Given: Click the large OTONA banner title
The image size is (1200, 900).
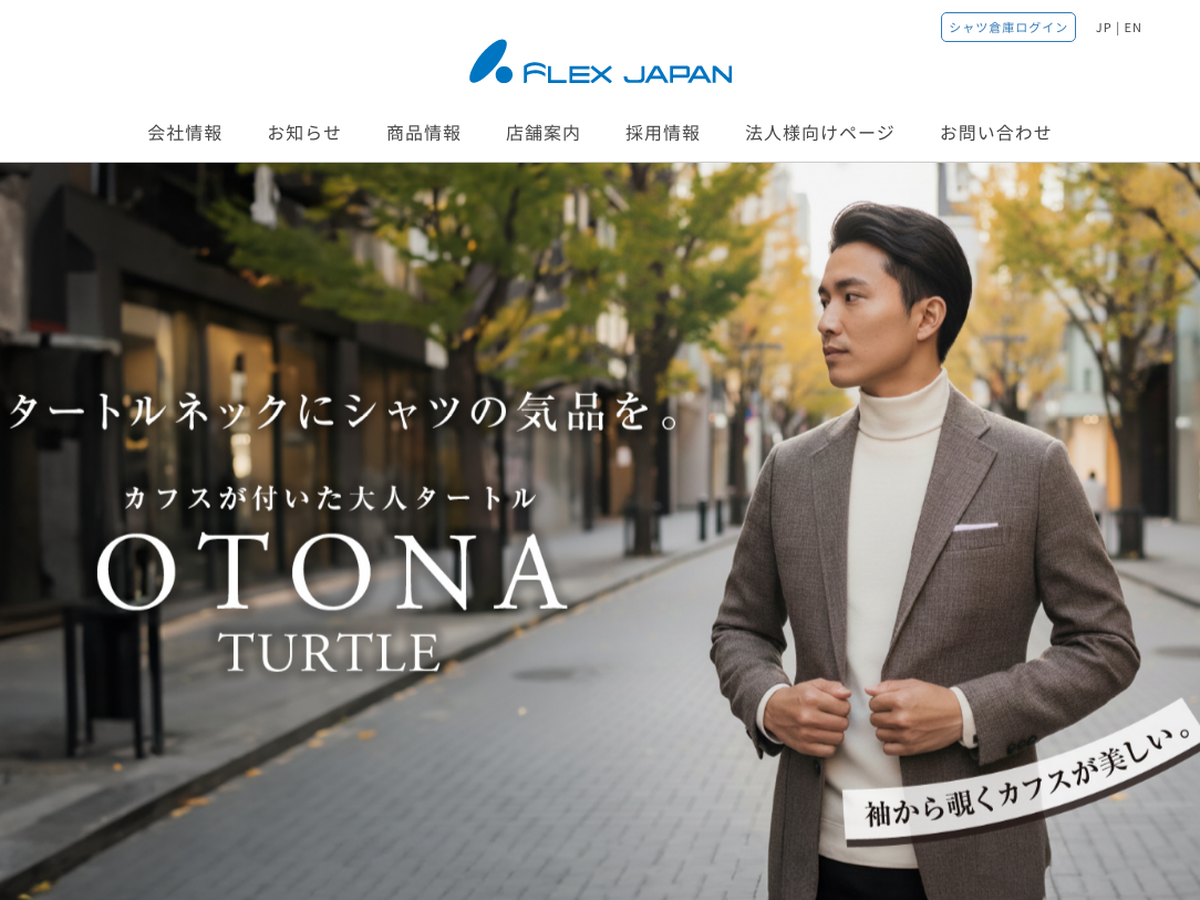Looking at the screenshot, I should coord(332,572).
